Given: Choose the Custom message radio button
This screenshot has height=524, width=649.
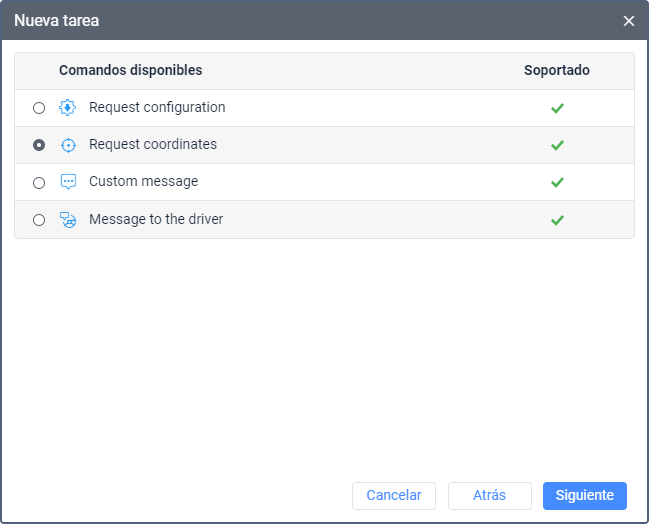Looking at the screenshot, I should (39, 183).
